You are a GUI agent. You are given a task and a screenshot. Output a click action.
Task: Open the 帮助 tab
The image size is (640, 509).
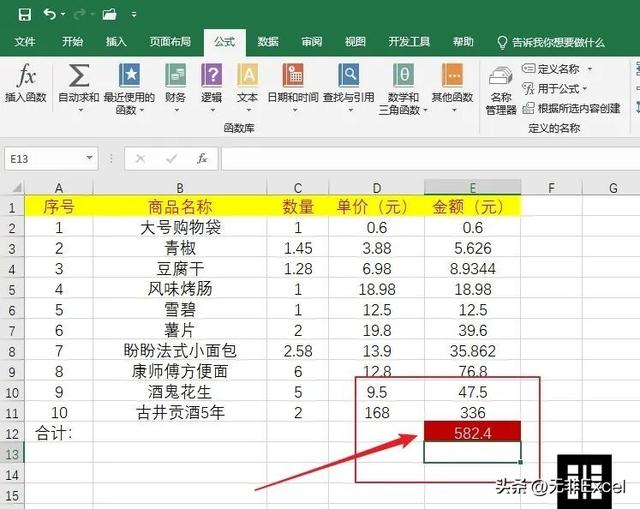(x=463, y=42)
